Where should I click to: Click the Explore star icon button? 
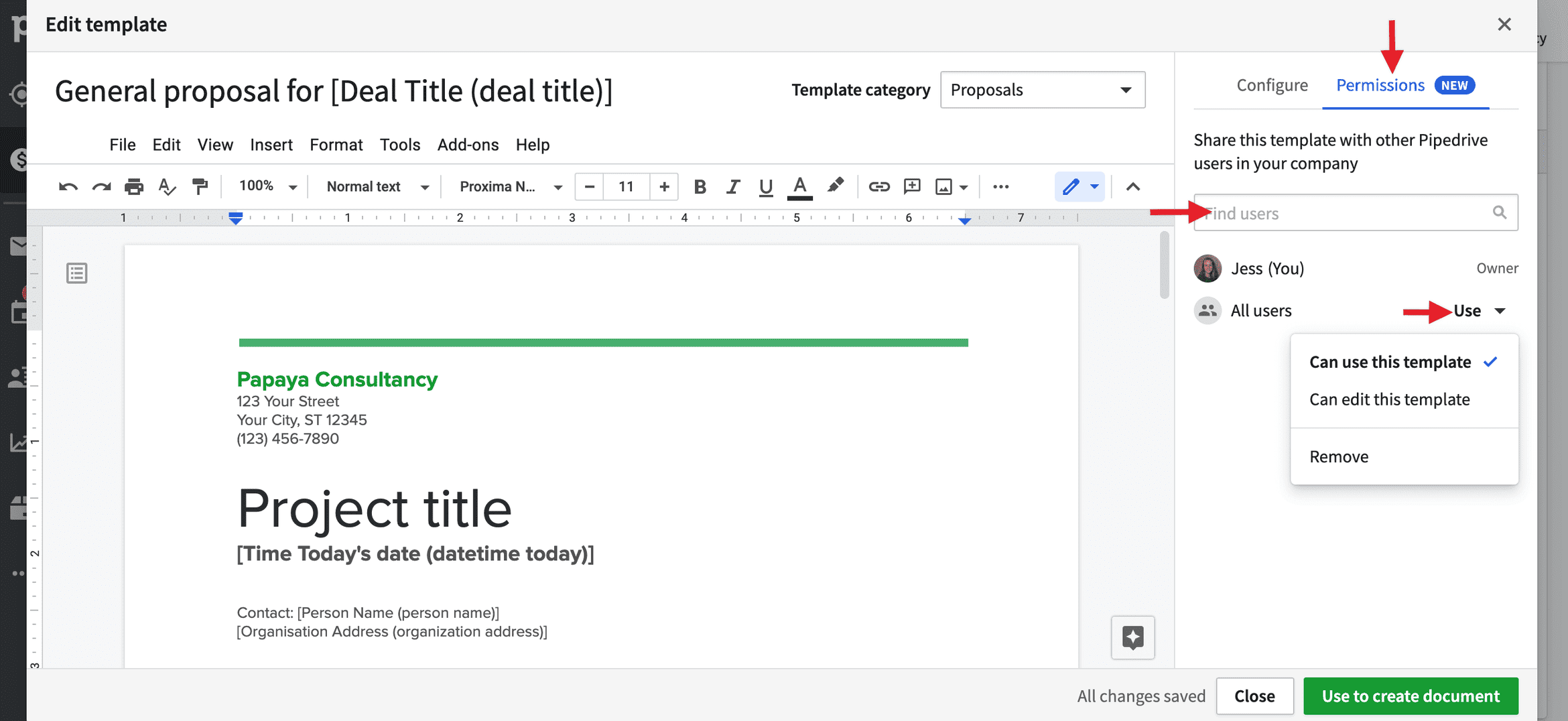pos(1132,637)
